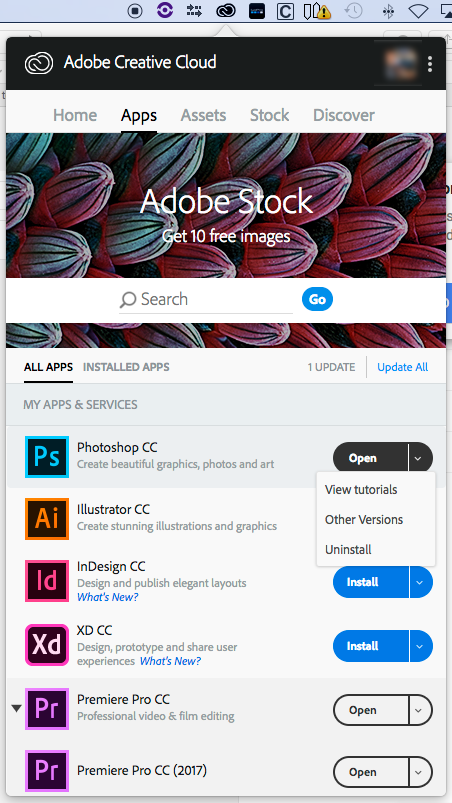Click the C clipboard menu bar icon
The height and width of the screenshot is (803, 452).
click(285, 11)
